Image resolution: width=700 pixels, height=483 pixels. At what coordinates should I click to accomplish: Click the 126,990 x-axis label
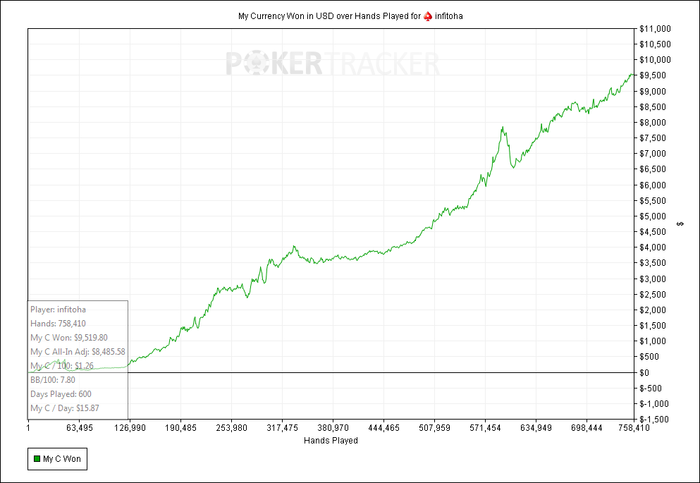pos(130,428)
